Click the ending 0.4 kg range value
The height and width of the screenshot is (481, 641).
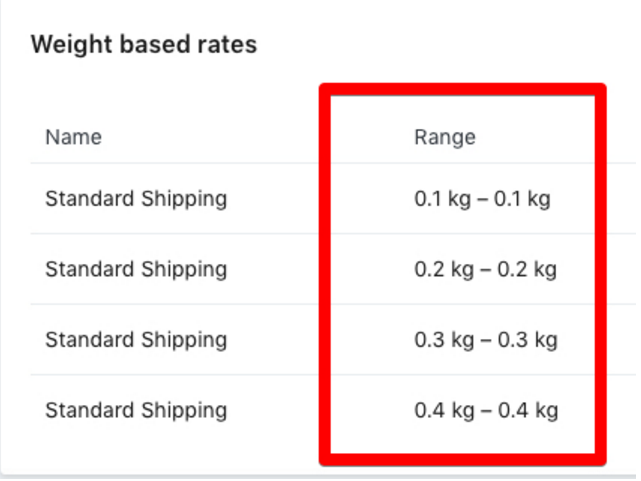pyautogui.click(x=527, y=410)
